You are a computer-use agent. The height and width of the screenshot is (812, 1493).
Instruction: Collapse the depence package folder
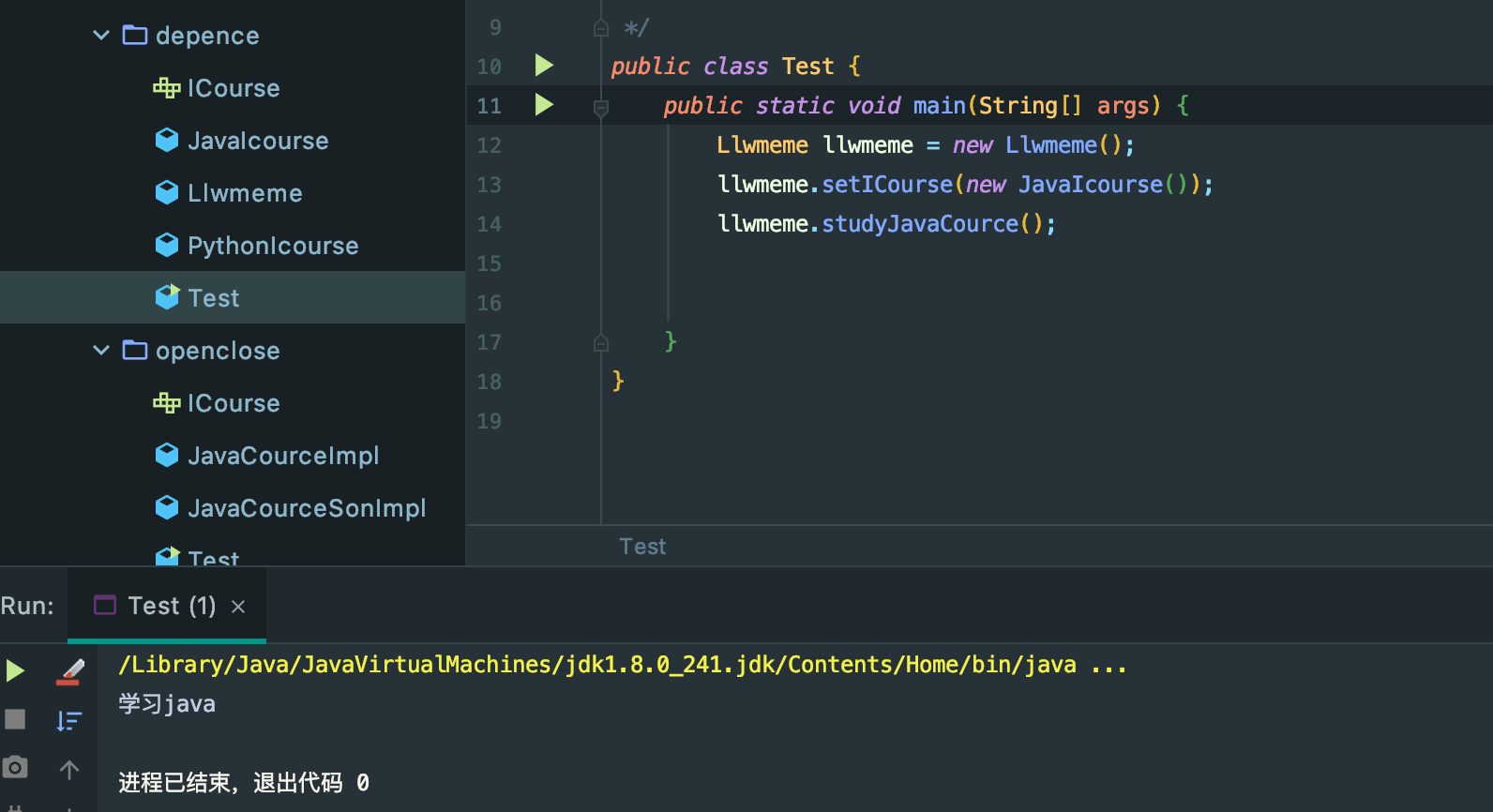coord(101,36)
